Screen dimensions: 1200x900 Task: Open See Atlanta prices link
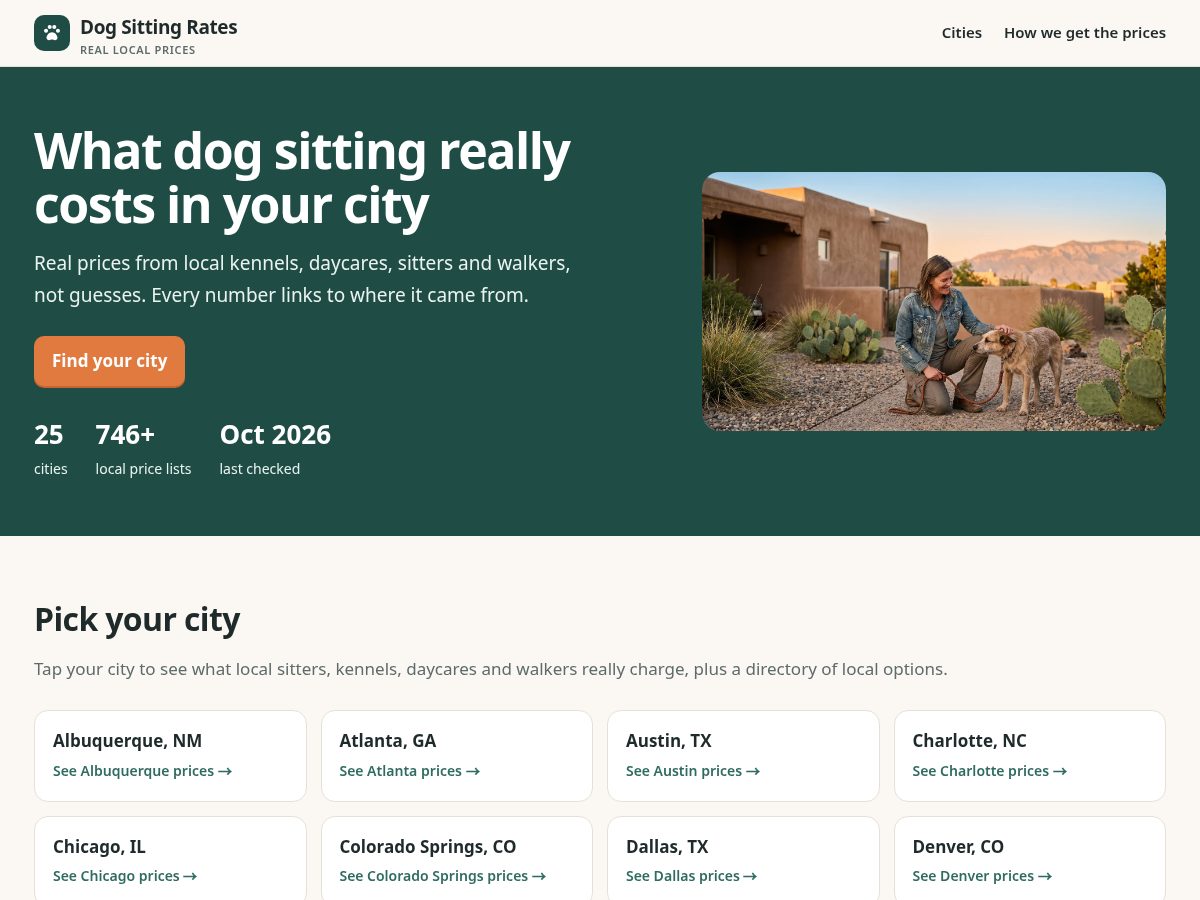[x=409, y=771]
